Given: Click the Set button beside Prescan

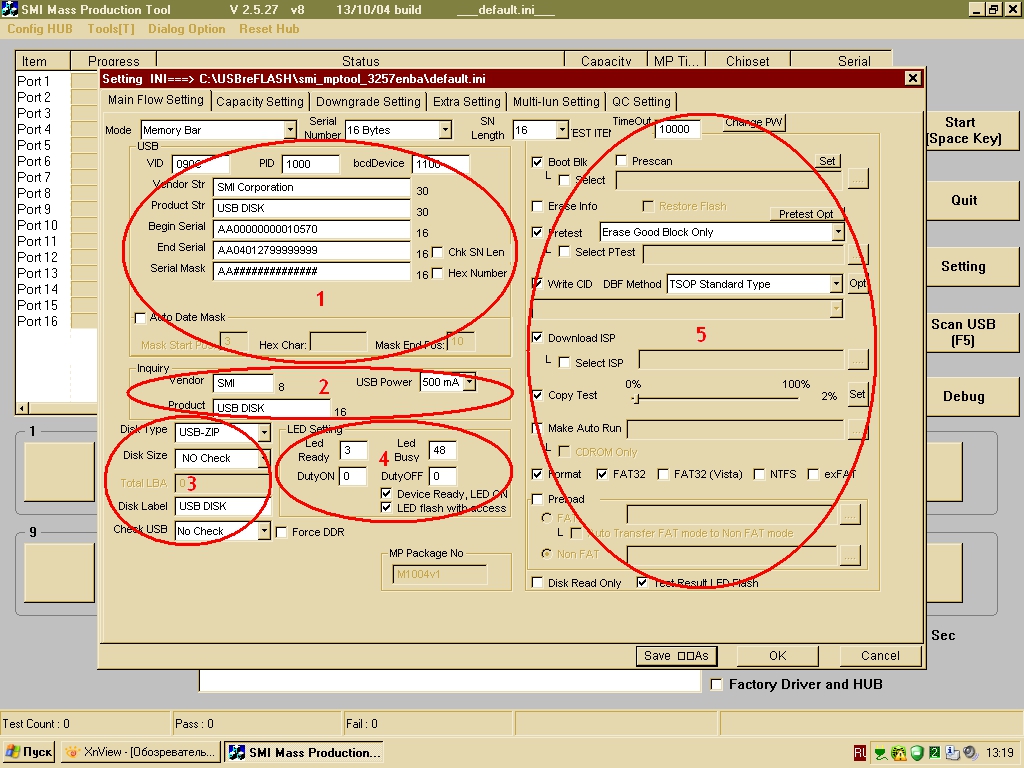Looking at the screenshot, I should point(827,161).
